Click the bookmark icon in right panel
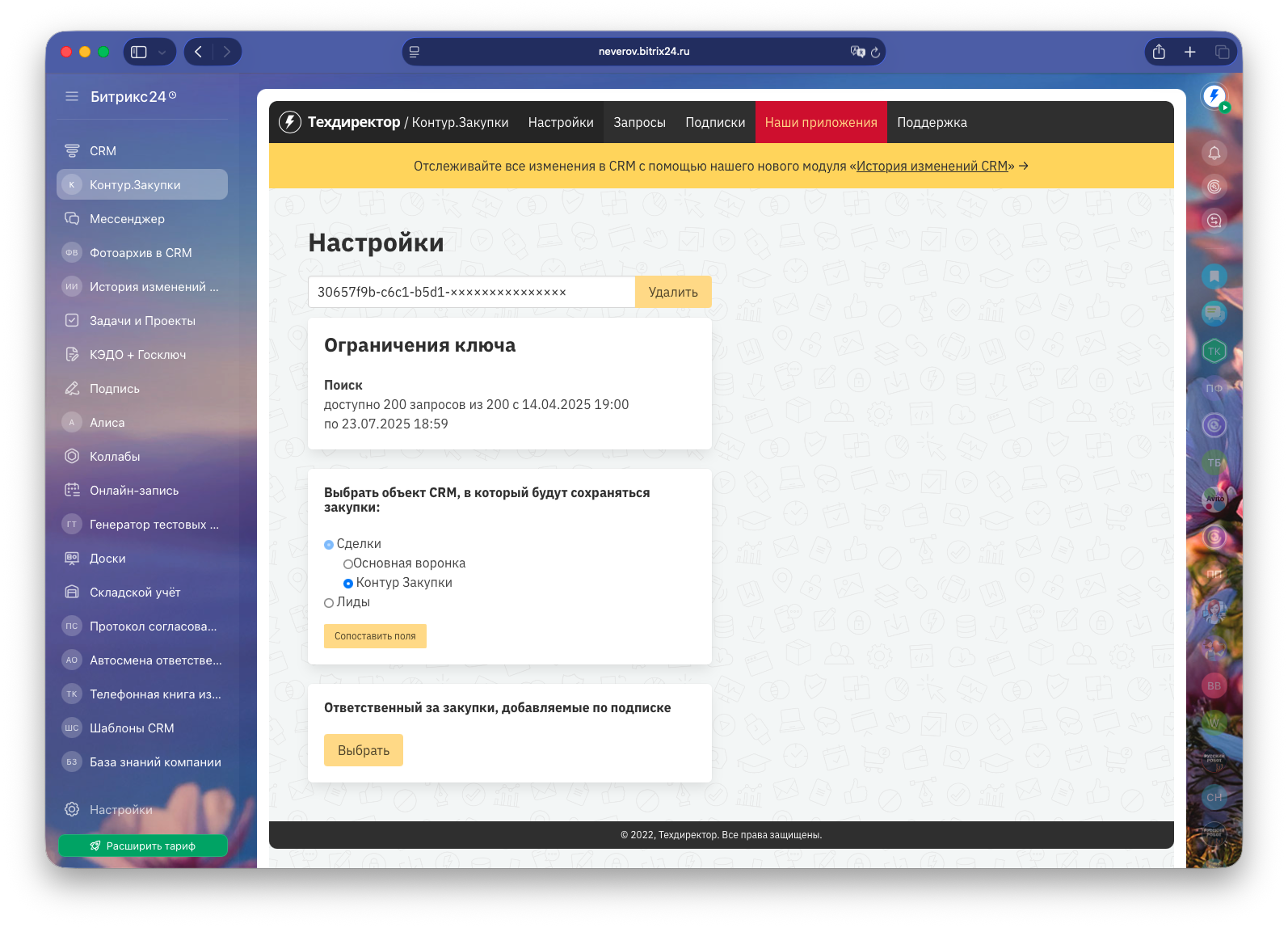Image resolution: width=1288 pixels, height=928 pixels. click(1214, 276)
